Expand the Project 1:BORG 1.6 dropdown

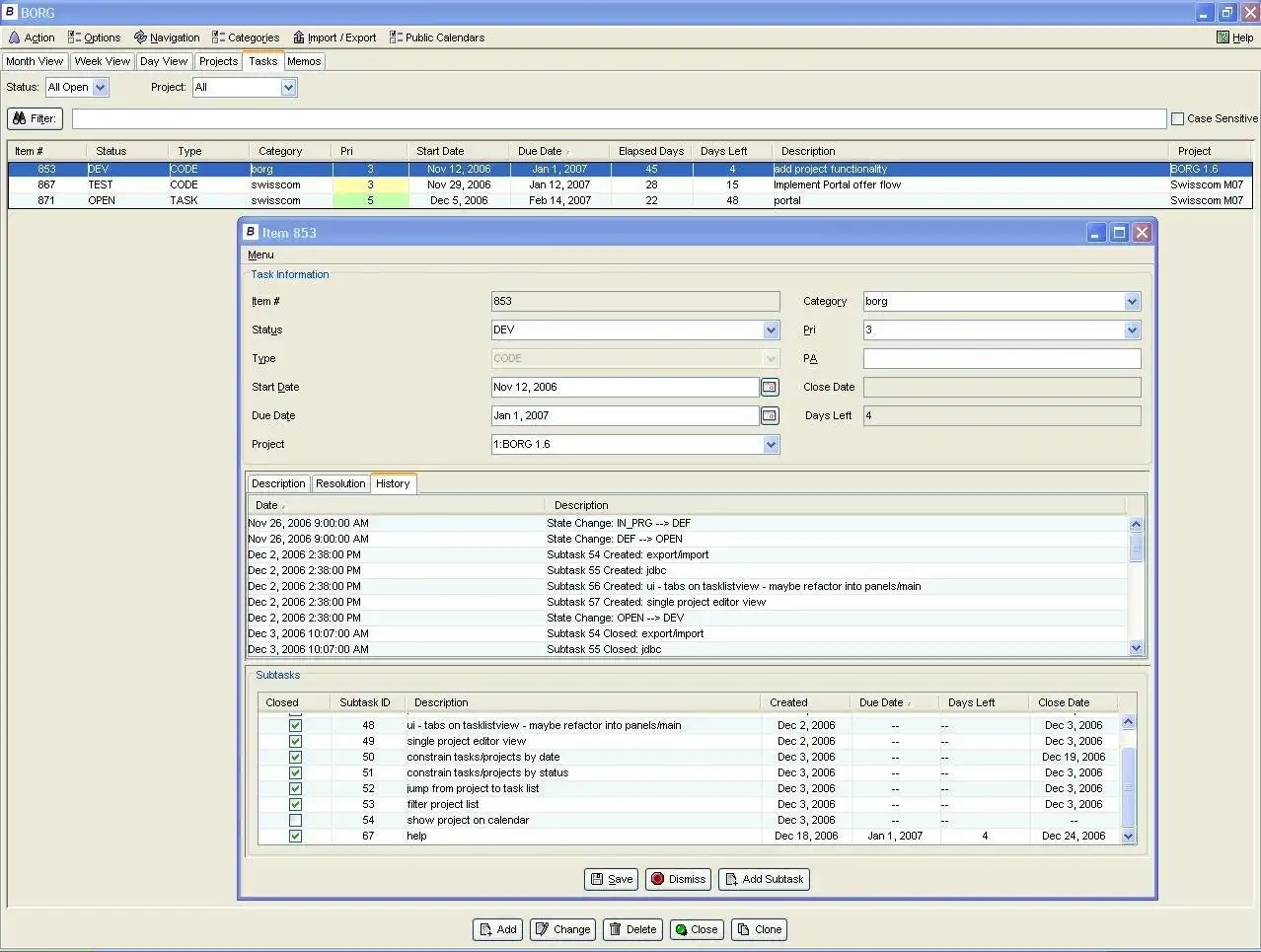tap(771, 445)
